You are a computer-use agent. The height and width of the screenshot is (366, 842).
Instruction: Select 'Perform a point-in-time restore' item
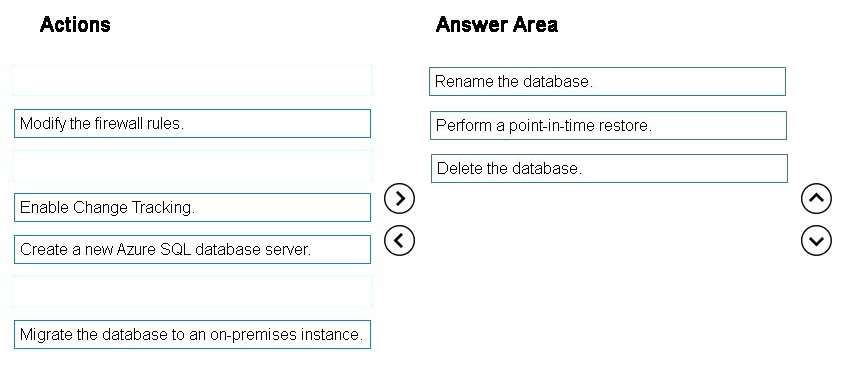[608, 126]
